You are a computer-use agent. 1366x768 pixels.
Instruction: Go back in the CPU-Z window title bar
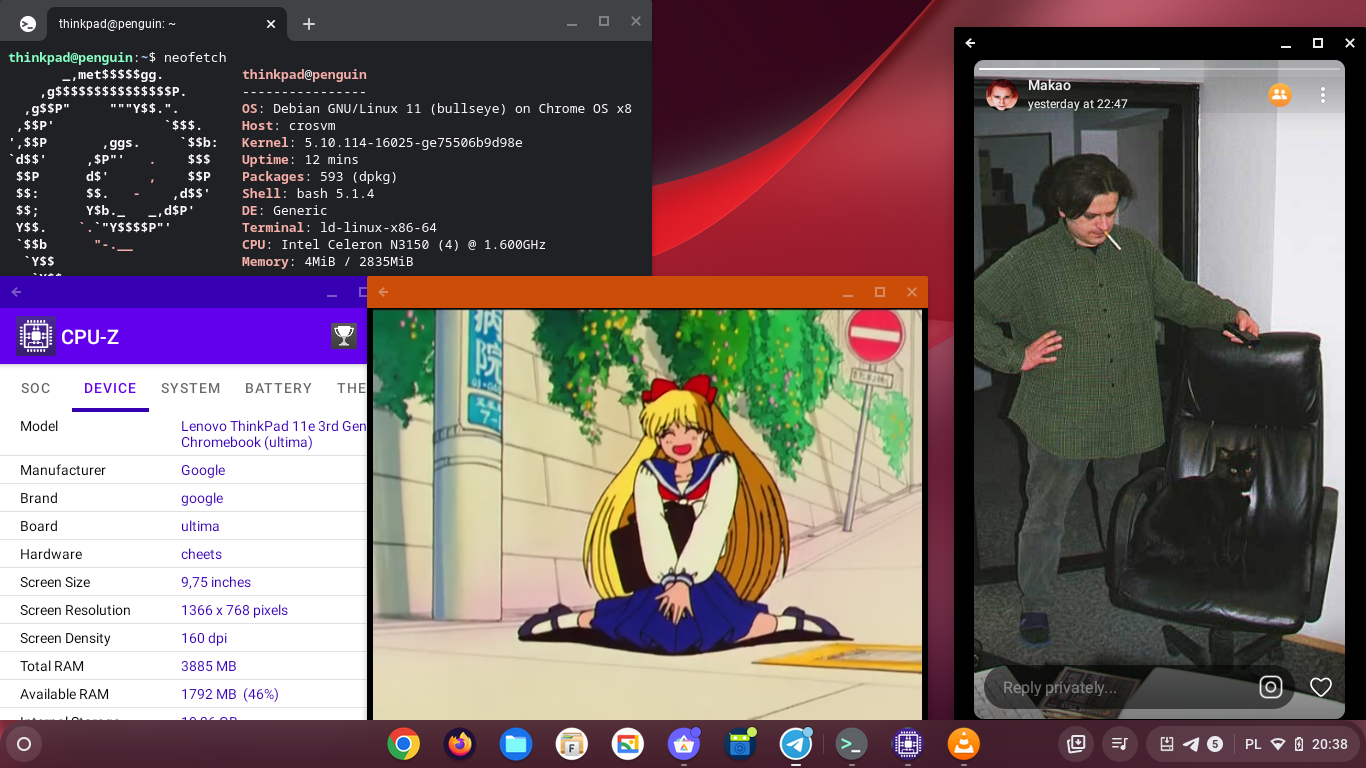[x=16, y=292]
